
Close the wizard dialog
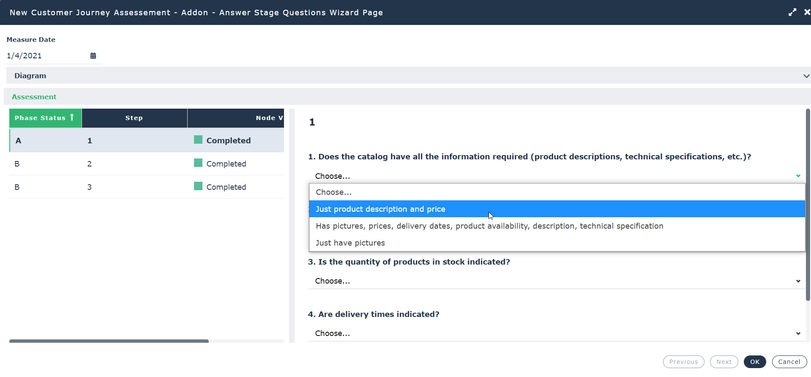pyautogui.click(x=807, y=12)
